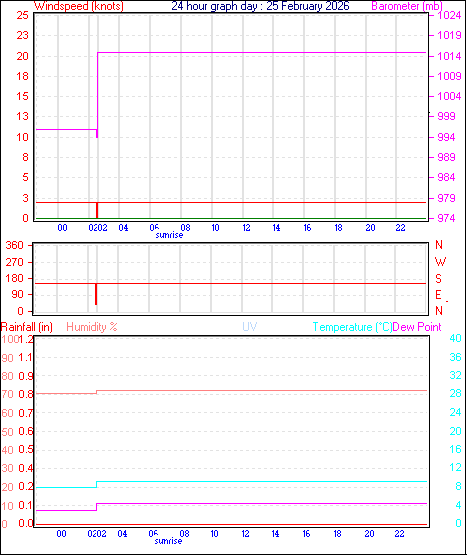Click the 'Rainfall (in)' legend label
This screenshot has width=467, height=559.
[27, 327]
